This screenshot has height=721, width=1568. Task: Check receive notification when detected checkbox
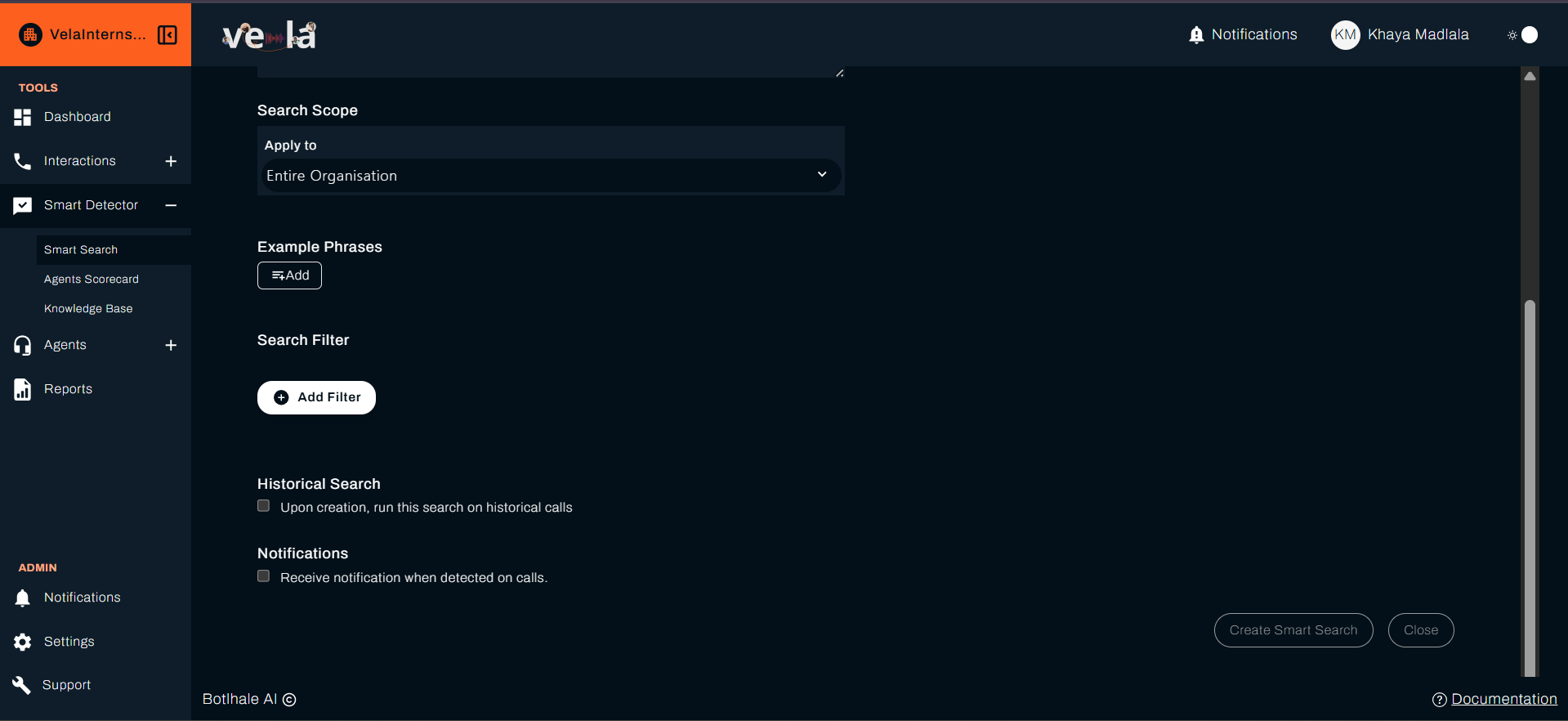263,576
